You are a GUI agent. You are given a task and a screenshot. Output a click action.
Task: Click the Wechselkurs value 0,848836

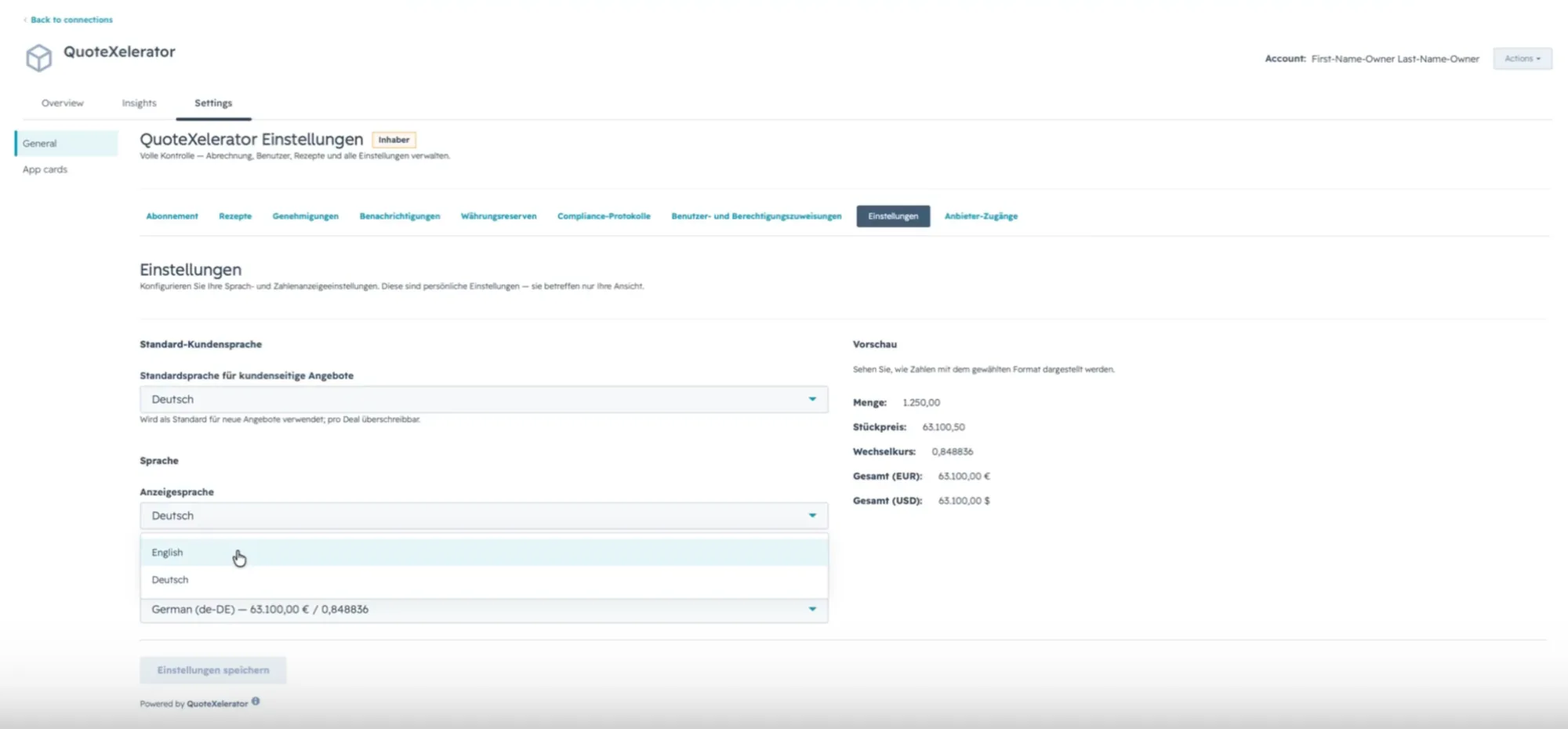[x=953, y=452]
